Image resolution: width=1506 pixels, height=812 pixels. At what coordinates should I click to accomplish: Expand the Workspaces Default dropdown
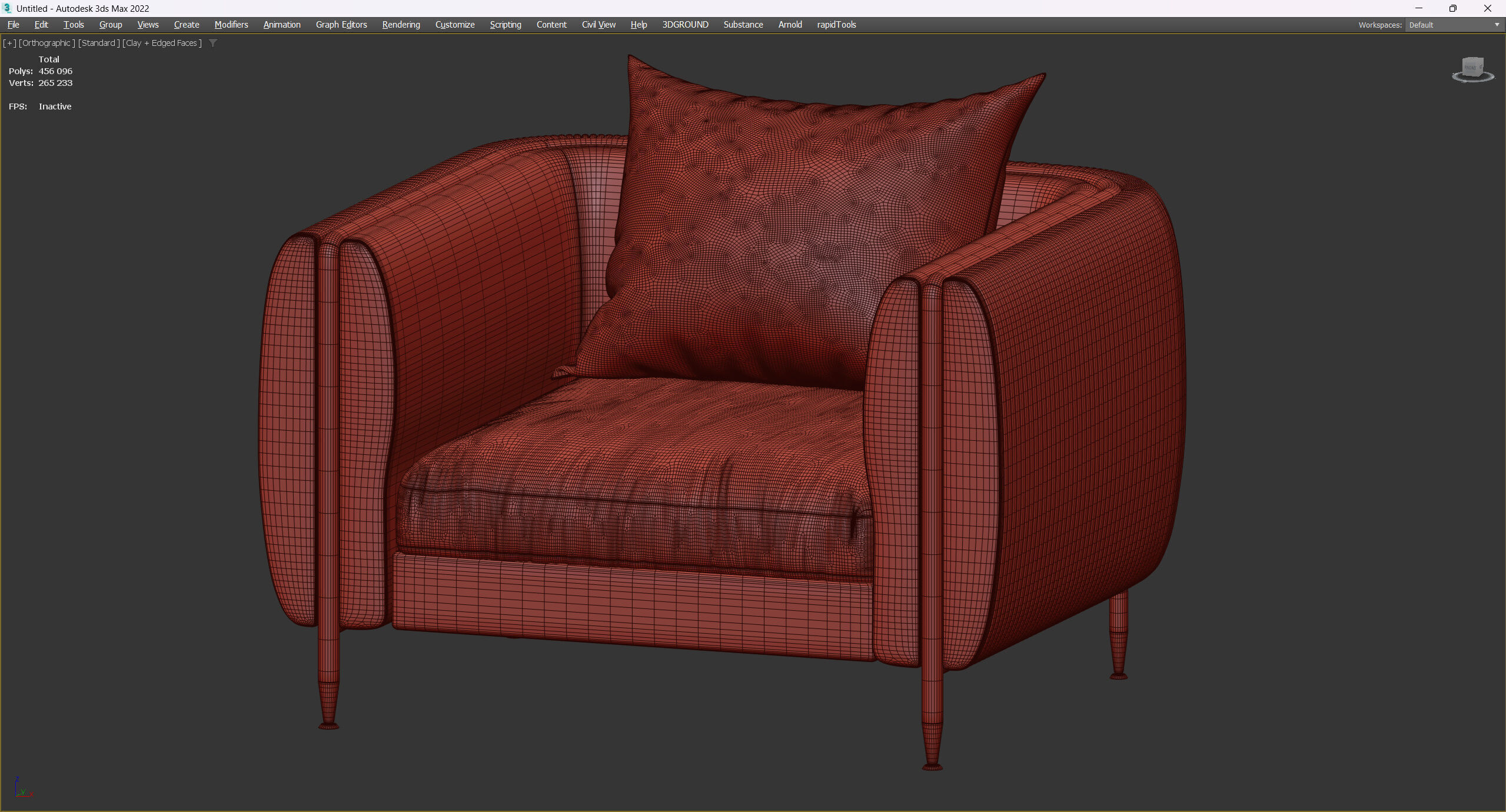tap(1454, 25)
